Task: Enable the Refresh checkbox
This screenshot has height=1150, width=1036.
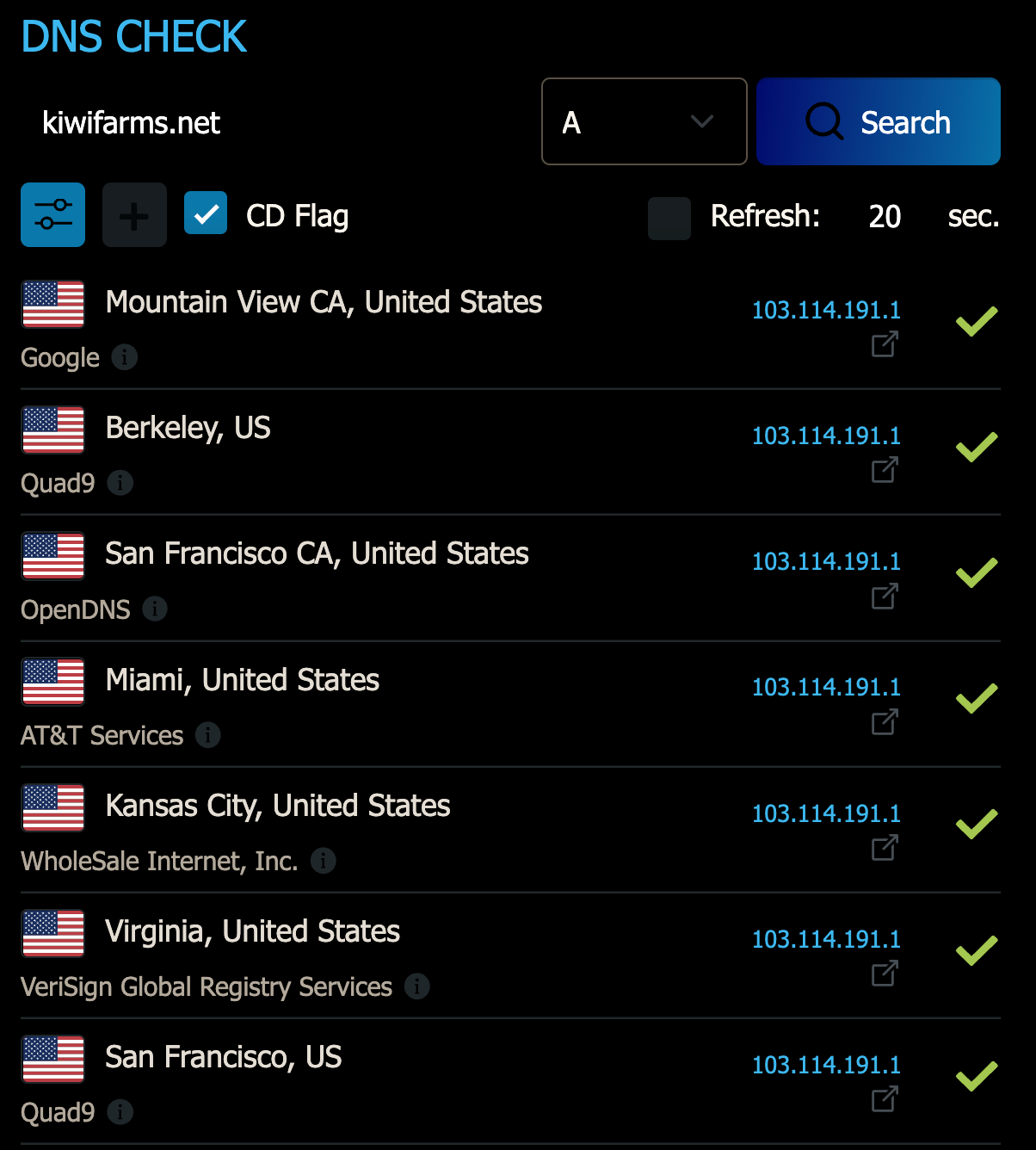Action: 669,218
